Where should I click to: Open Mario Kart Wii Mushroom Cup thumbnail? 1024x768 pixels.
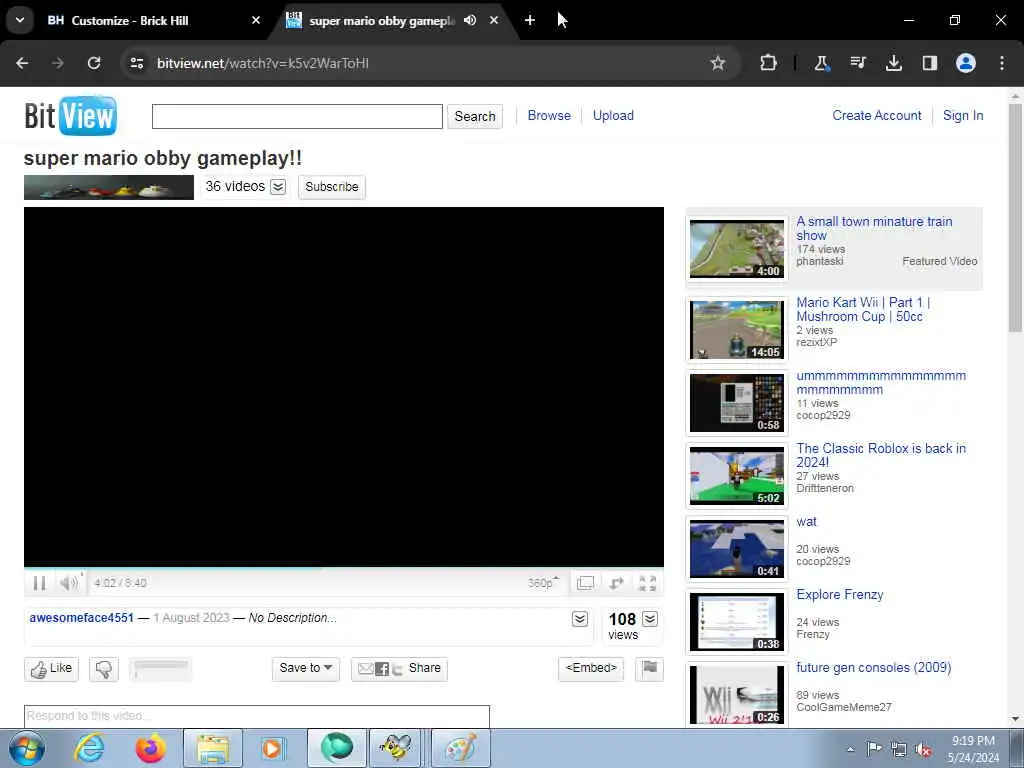[737, 330]
